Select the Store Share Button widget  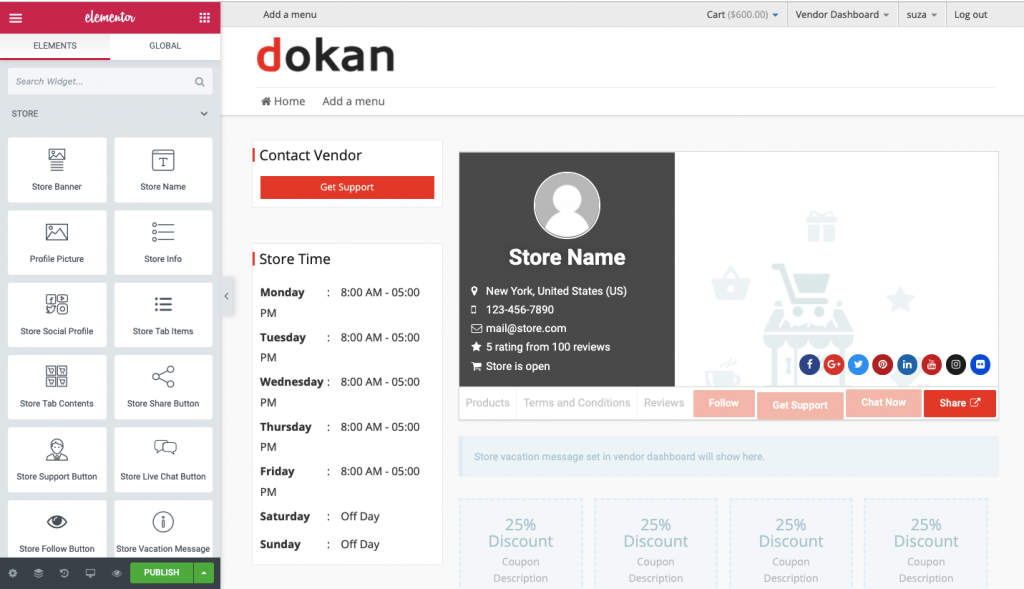pyautogui.click(x=163, y=387)
